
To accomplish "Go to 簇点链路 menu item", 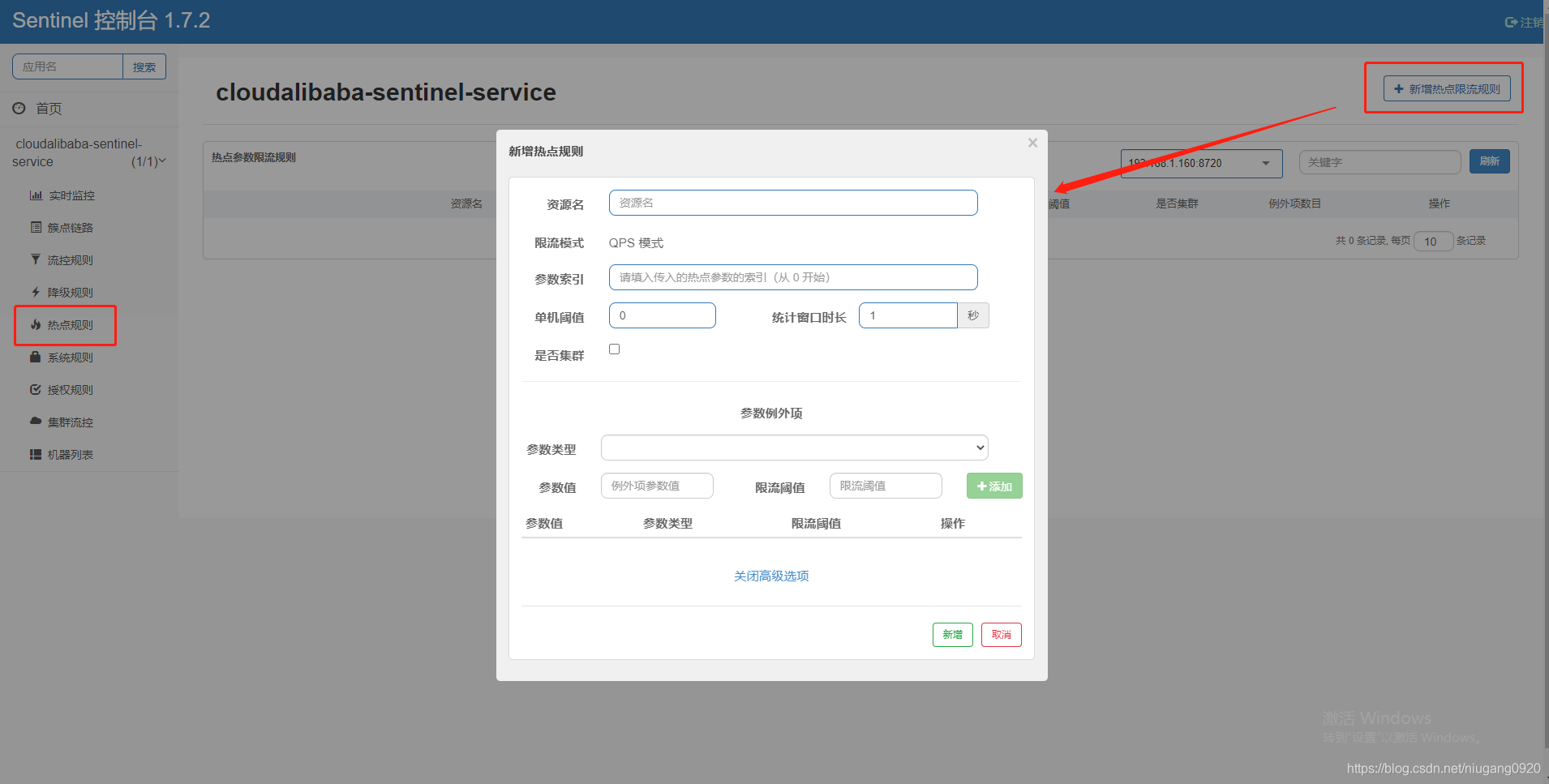I will point(71,228).
